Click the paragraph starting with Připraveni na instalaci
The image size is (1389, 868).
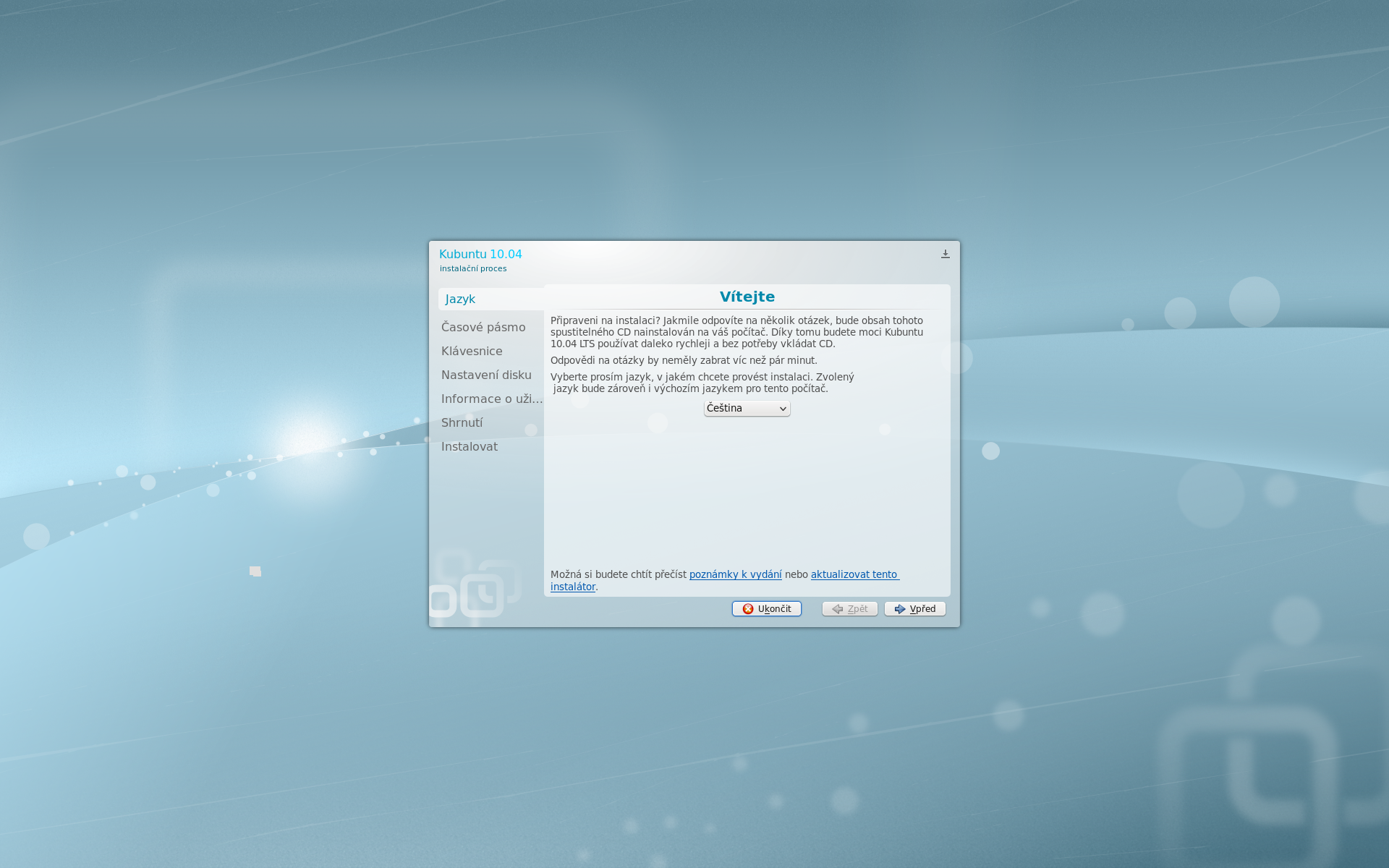(736, 332)
